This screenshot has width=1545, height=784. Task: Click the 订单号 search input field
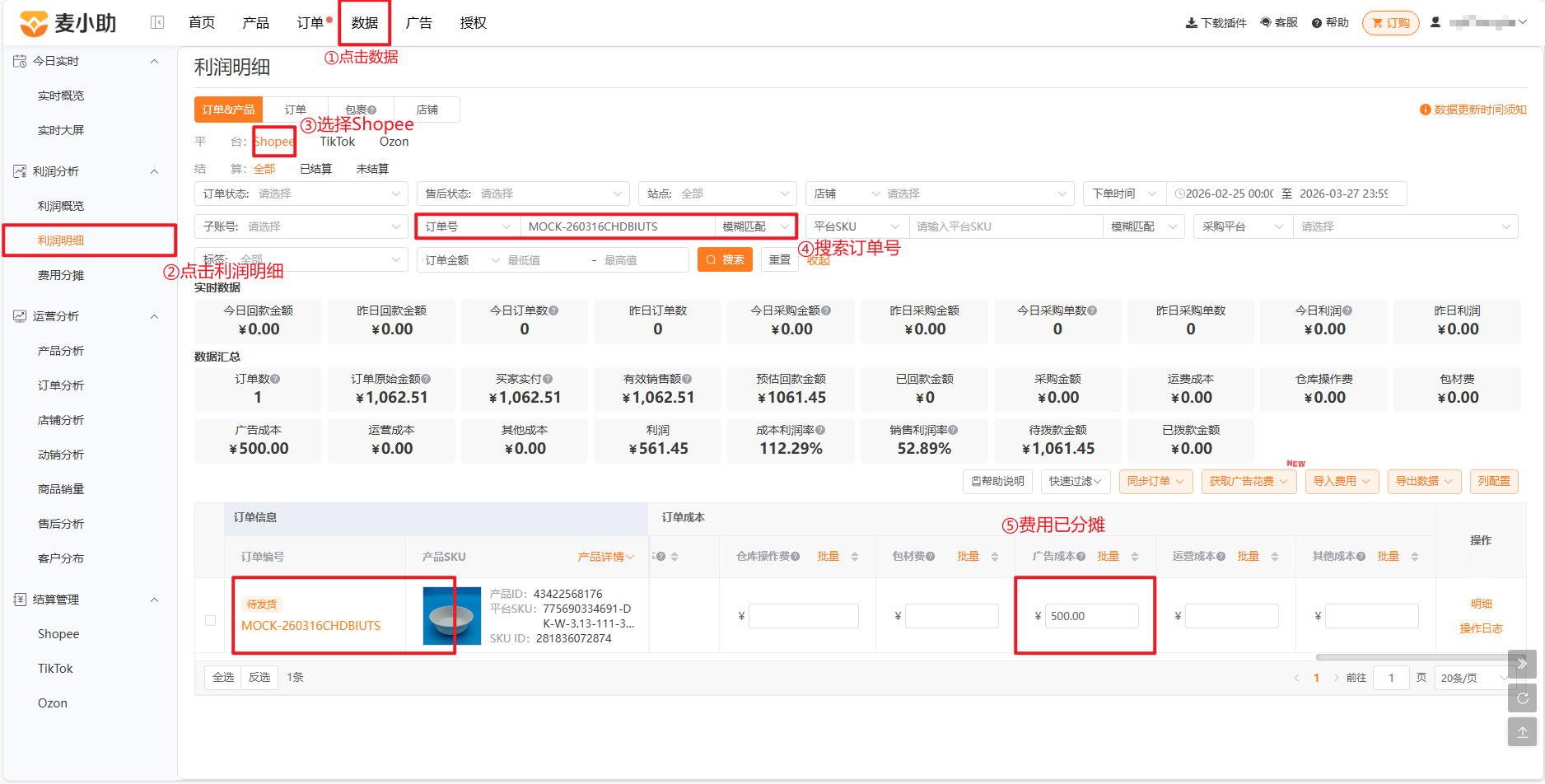(x=618, y=226)
